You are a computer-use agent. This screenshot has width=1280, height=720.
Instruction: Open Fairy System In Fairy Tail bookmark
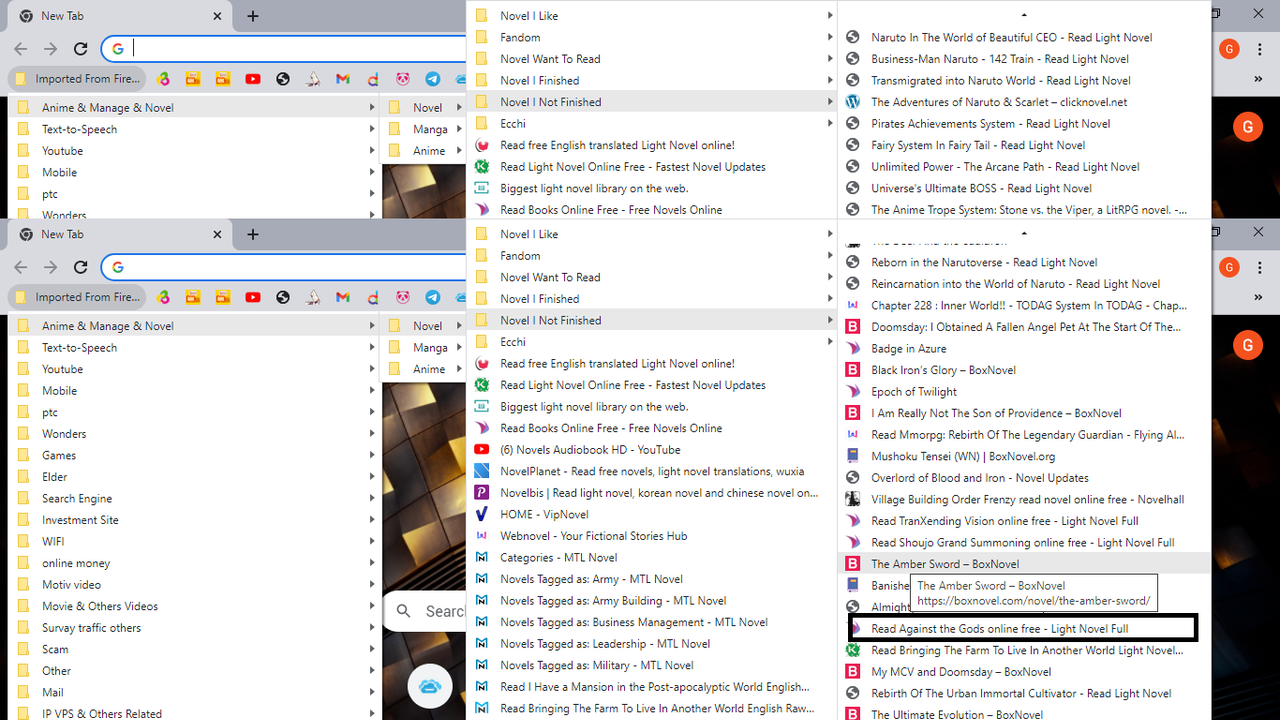point(1024,145)
